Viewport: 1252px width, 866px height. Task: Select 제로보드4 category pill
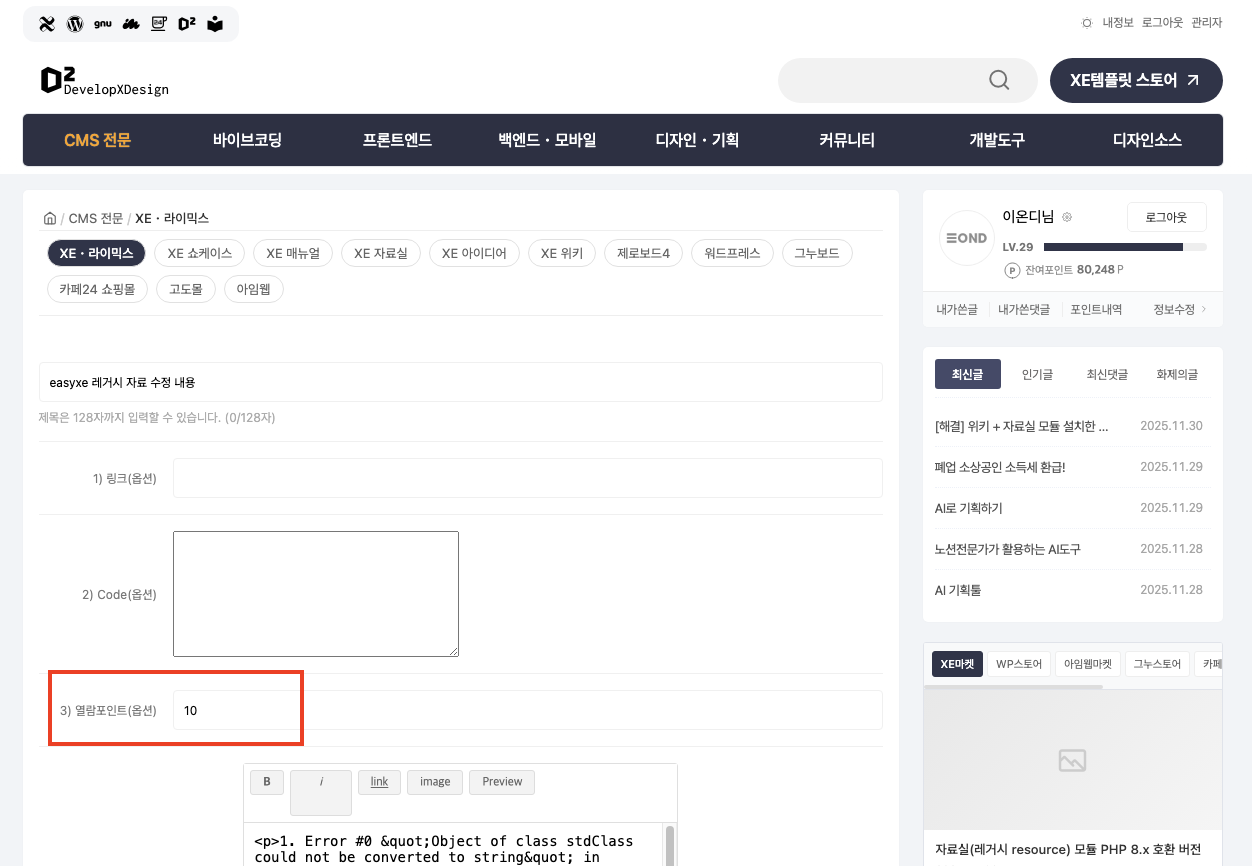click(x=643, y=253)
